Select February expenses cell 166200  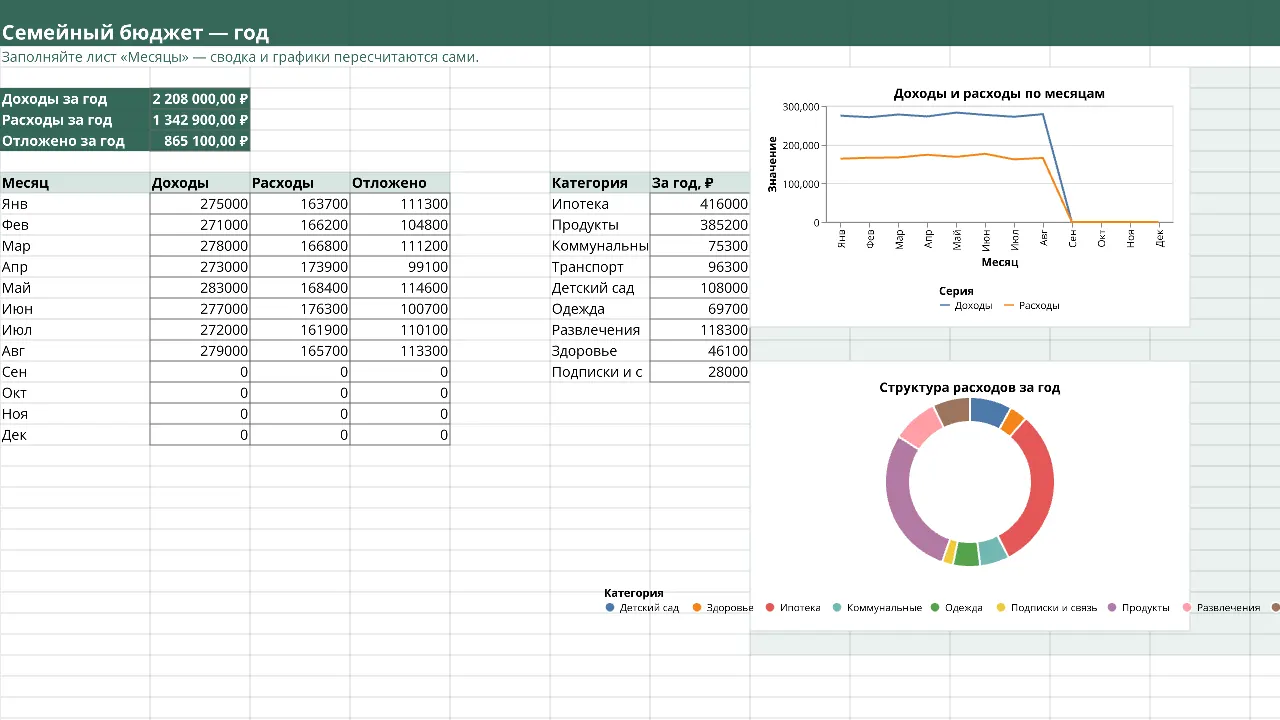(x=300, y=225)
